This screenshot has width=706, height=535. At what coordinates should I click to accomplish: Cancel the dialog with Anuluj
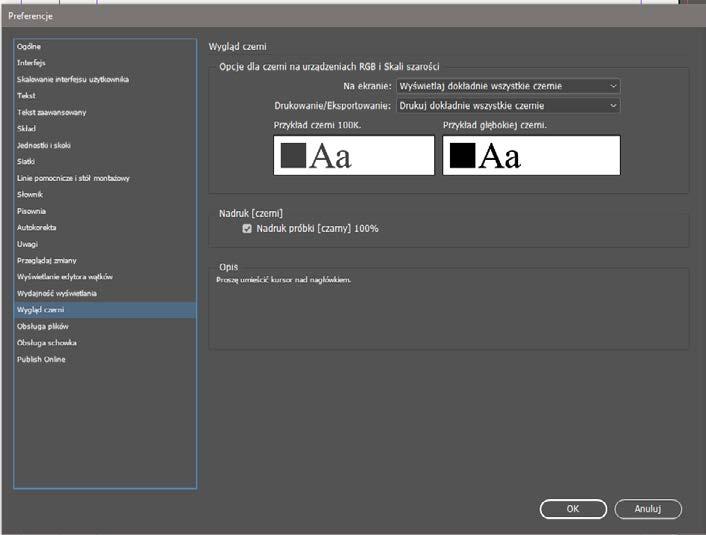tap(648, 509)
